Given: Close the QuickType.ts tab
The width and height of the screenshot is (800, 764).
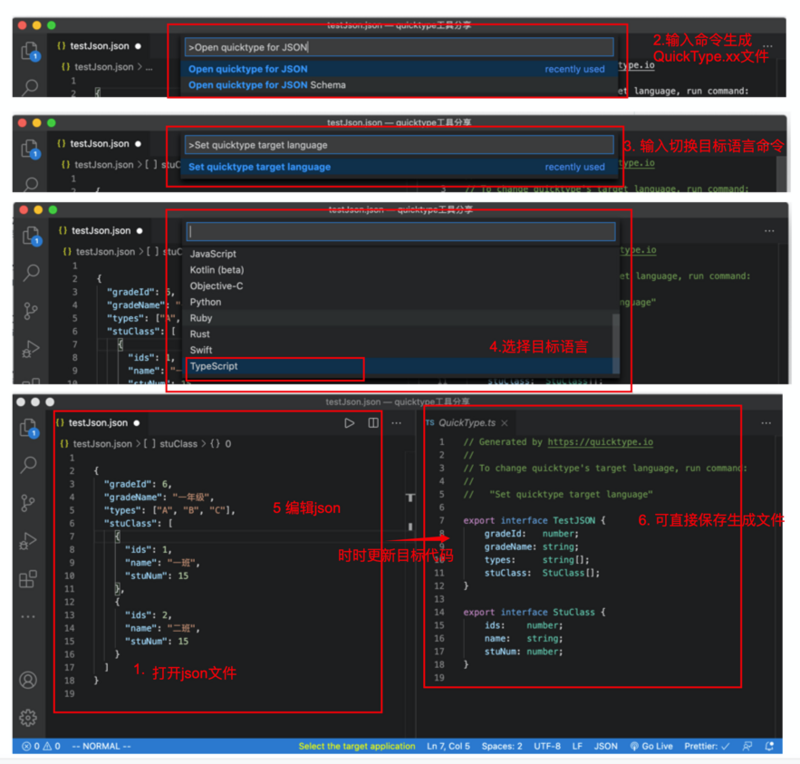Looking at the screenshot, I should (504, 423).
